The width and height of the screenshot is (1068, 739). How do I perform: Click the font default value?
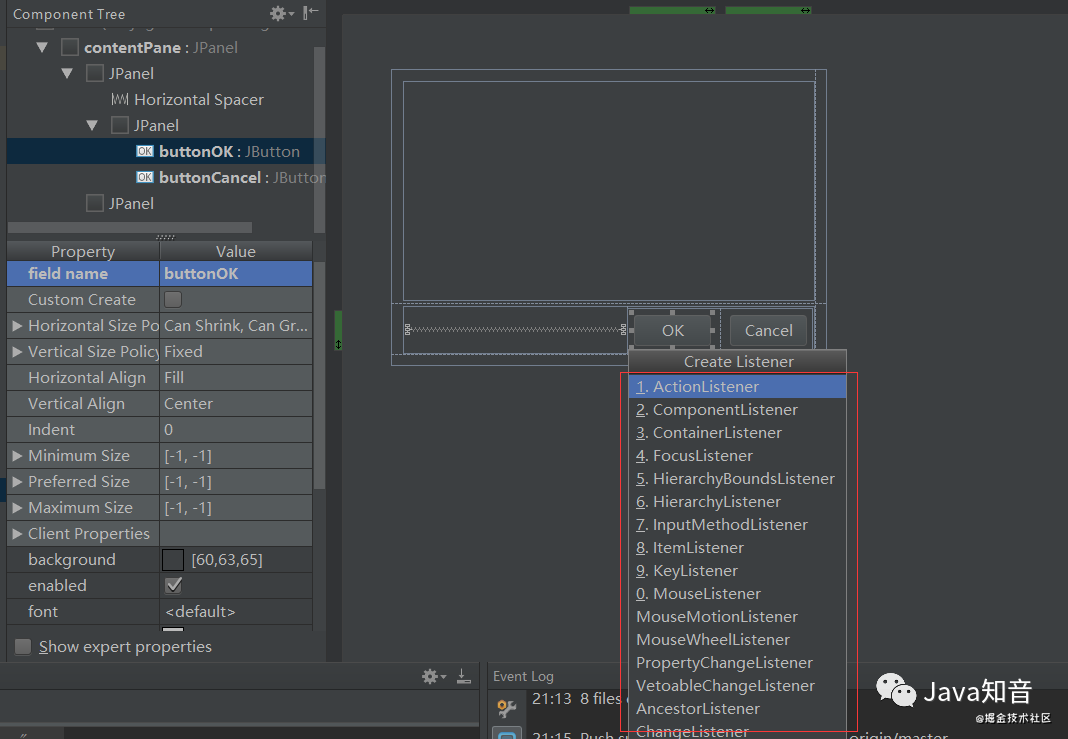pos(236,612)
